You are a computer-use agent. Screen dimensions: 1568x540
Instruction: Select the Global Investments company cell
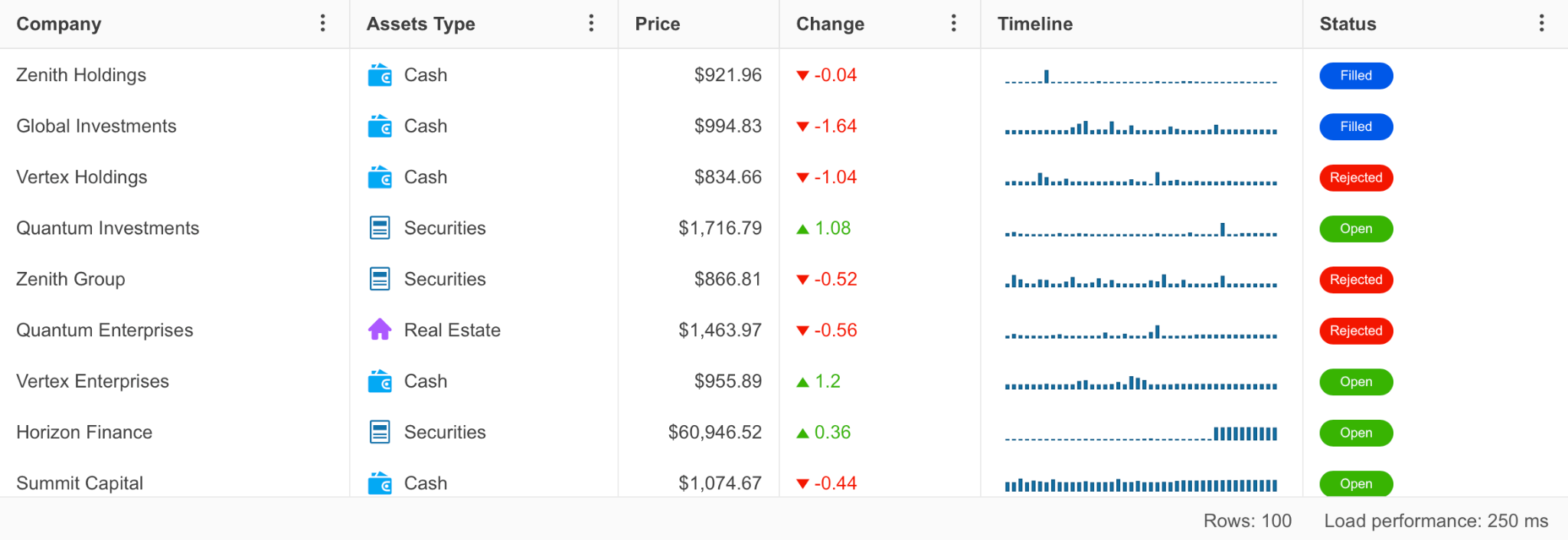pyautogui.click(x=96, y=126)
